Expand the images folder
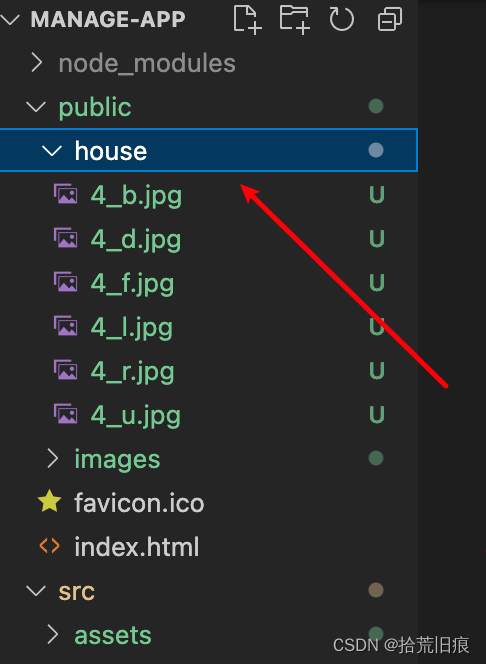Screen dimensions: 486x664 coord(52,459)
